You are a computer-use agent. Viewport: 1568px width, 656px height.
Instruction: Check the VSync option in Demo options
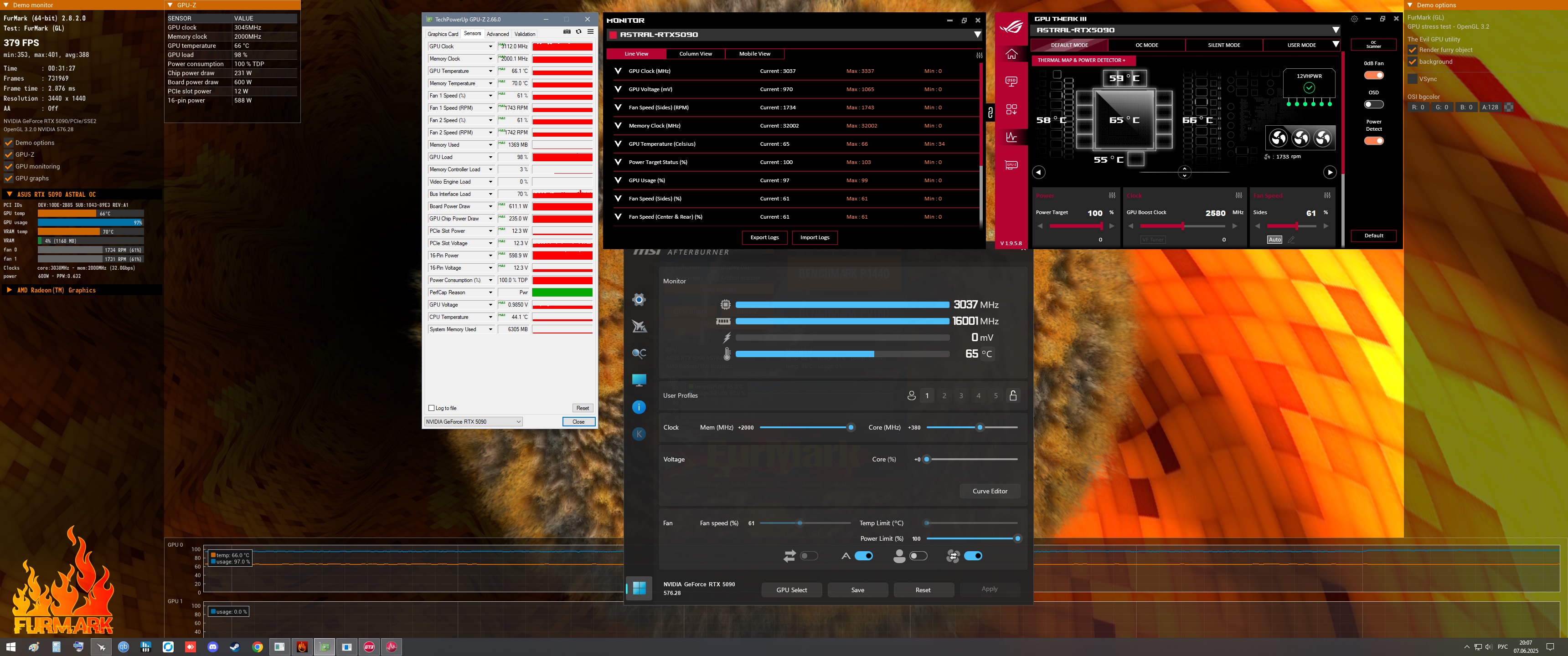1413,79
